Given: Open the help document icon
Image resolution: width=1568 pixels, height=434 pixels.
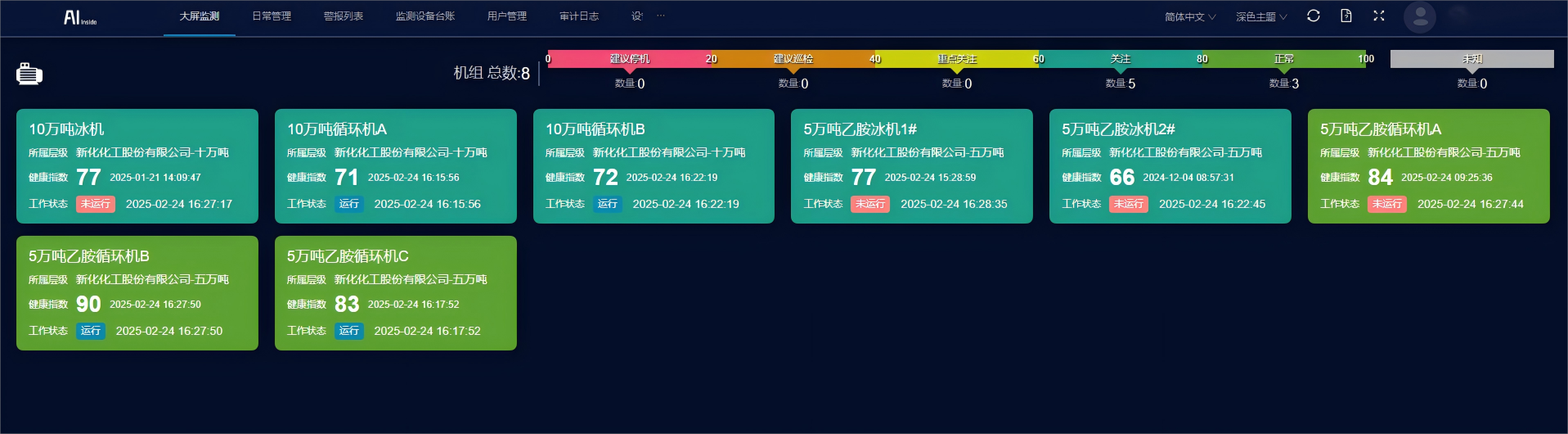Looking at the screenshot, I should 1346,16.
